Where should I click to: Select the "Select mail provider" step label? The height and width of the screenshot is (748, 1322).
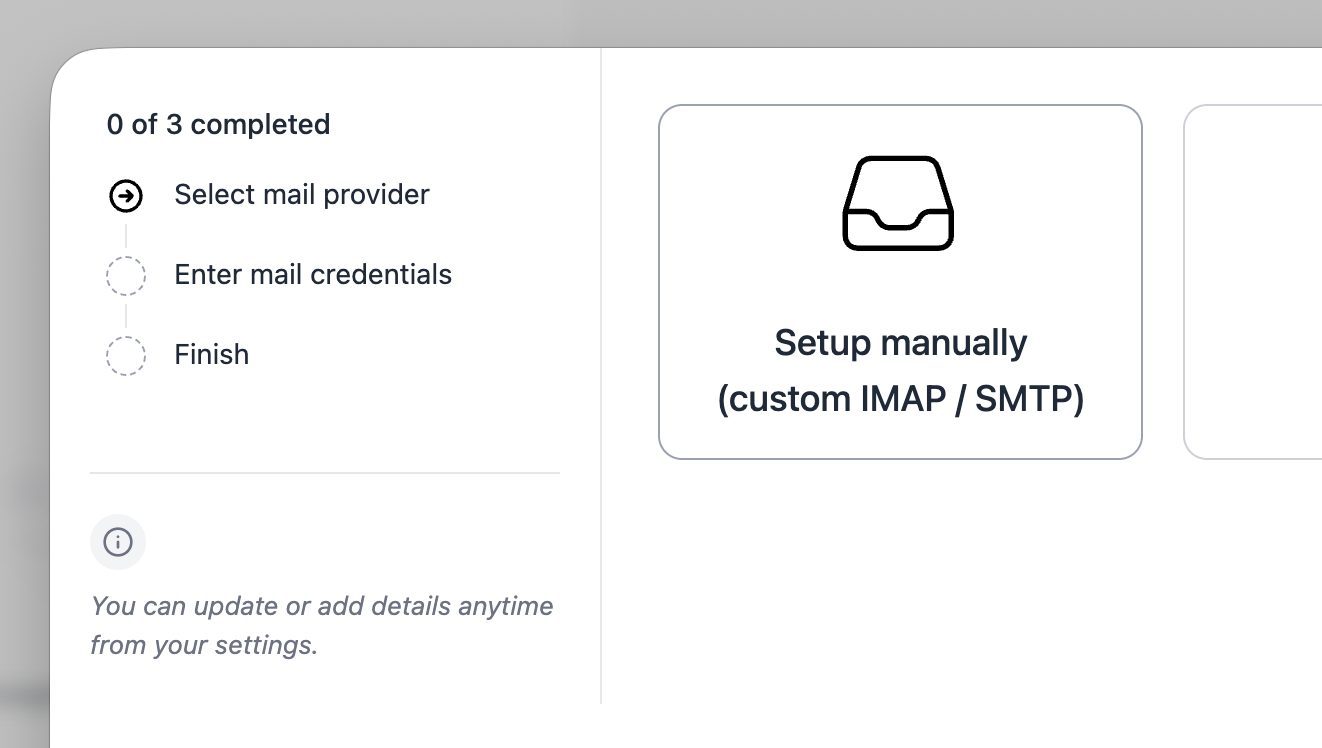pos(301,194)
